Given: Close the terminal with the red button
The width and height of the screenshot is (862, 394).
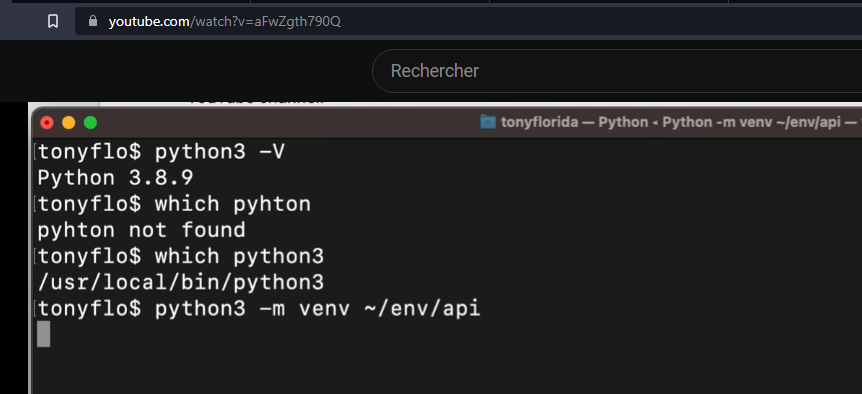Looking at the screenshot, I should pos(47,123).
